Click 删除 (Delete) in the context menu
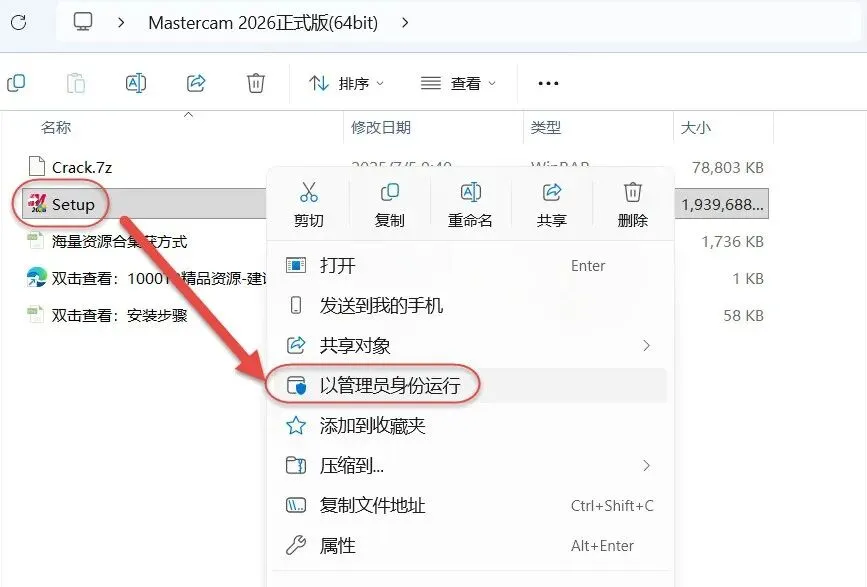The image size is (867, 587). [633, 205]
